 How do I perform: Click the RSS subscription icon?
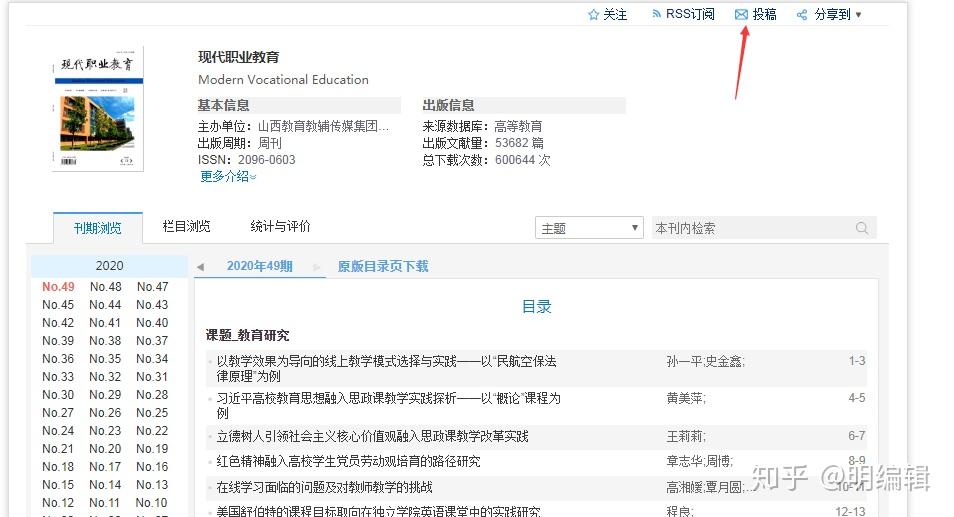point(656,14)
